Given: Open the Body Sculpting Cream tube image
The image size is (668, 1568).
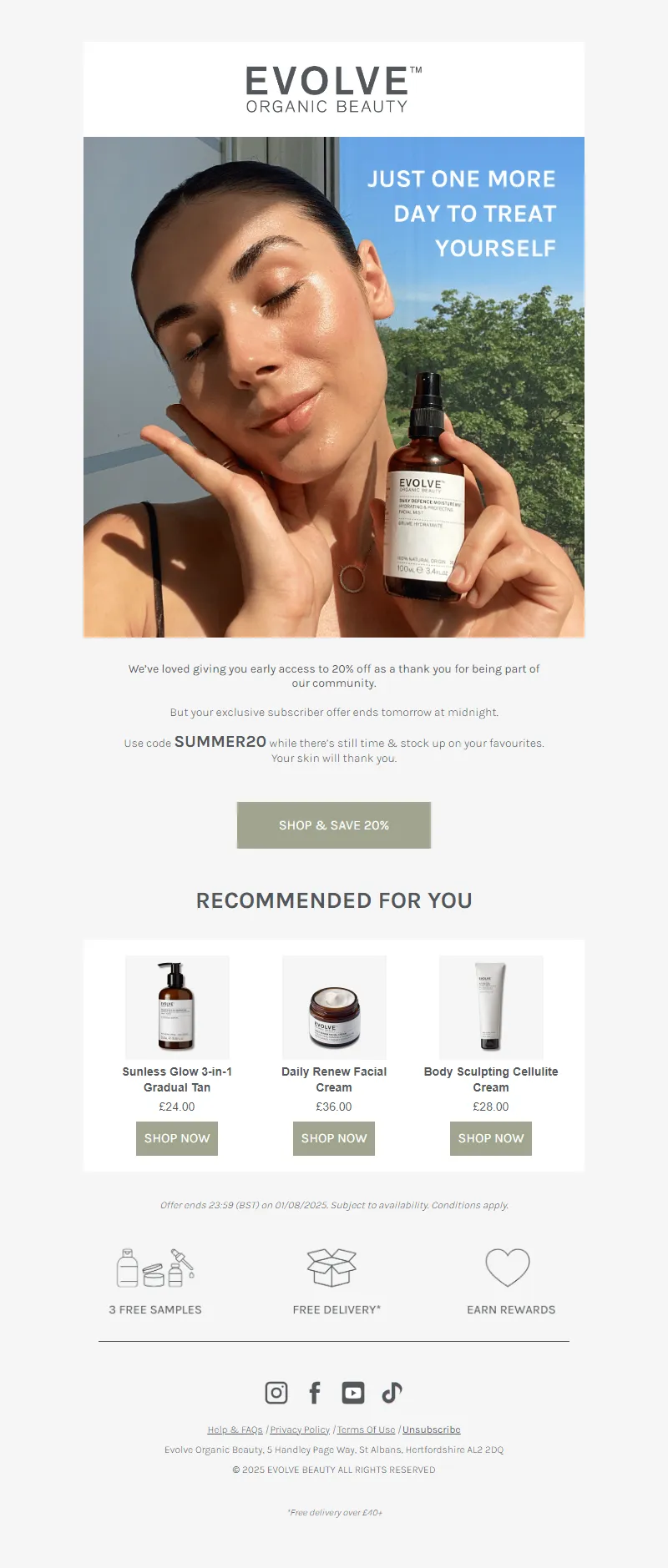Looking at the screenshot, I should [491, 1007].
